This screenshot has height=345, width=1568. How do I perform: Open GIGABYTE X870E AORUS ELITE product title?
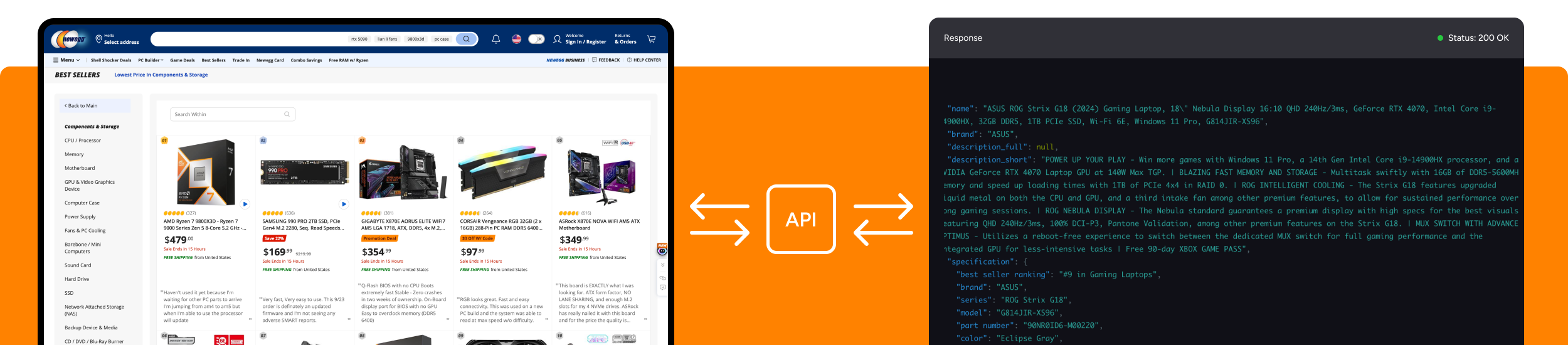(x=403, y=225)
